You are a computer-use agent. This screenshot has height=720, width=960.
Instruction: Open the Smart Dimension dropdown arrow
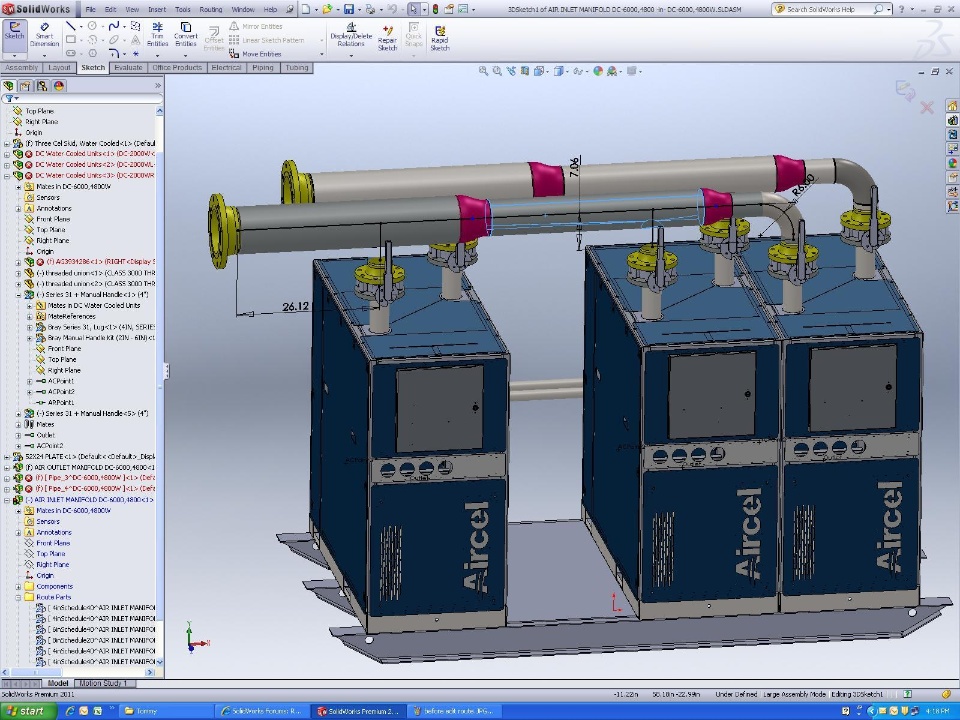point(45,56)
